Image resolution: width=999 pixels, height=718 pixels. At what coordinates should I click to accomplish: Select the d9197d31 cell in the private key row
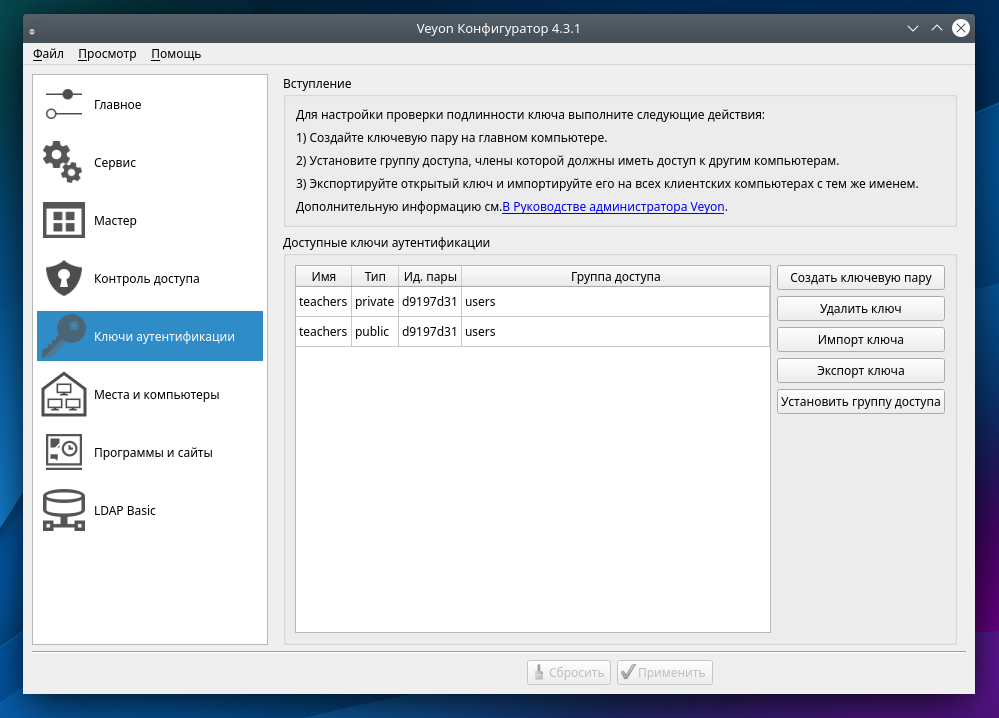430,301
